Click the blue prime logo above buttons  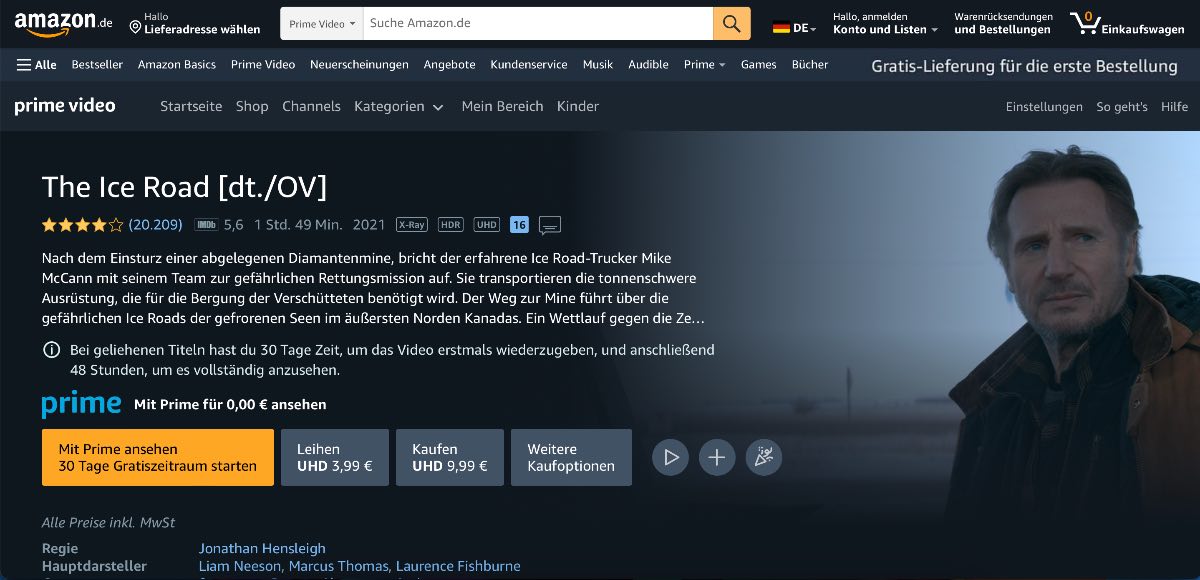(x=82, y=404)
